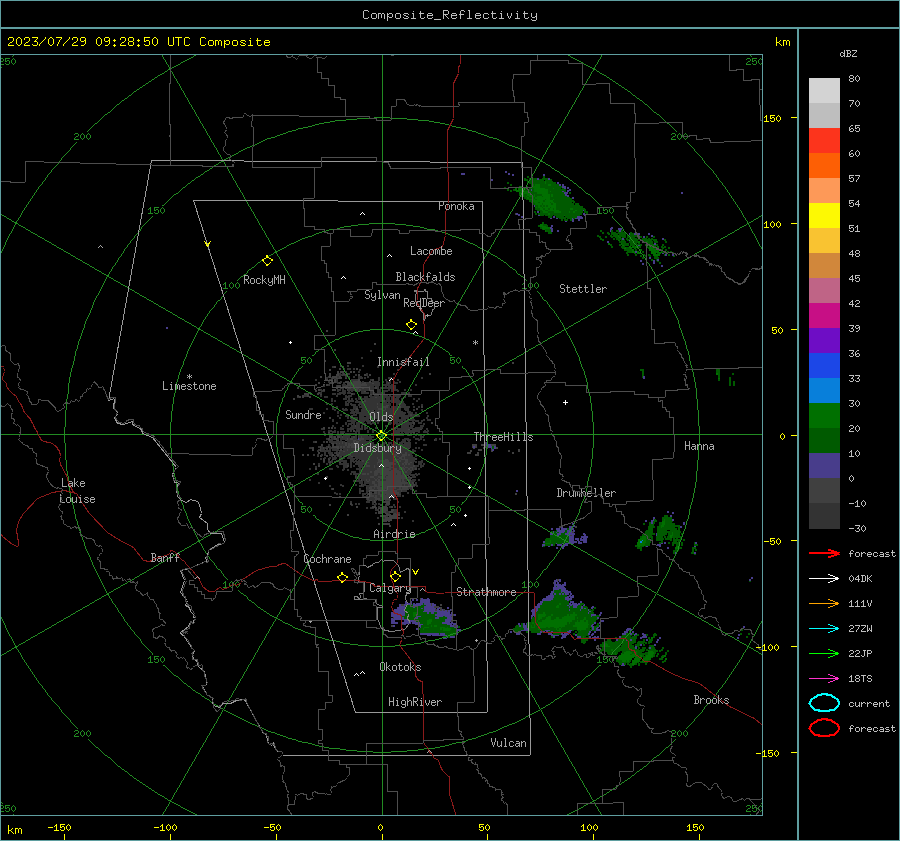Click the white 04DK arrow icon

coord(824,579)
